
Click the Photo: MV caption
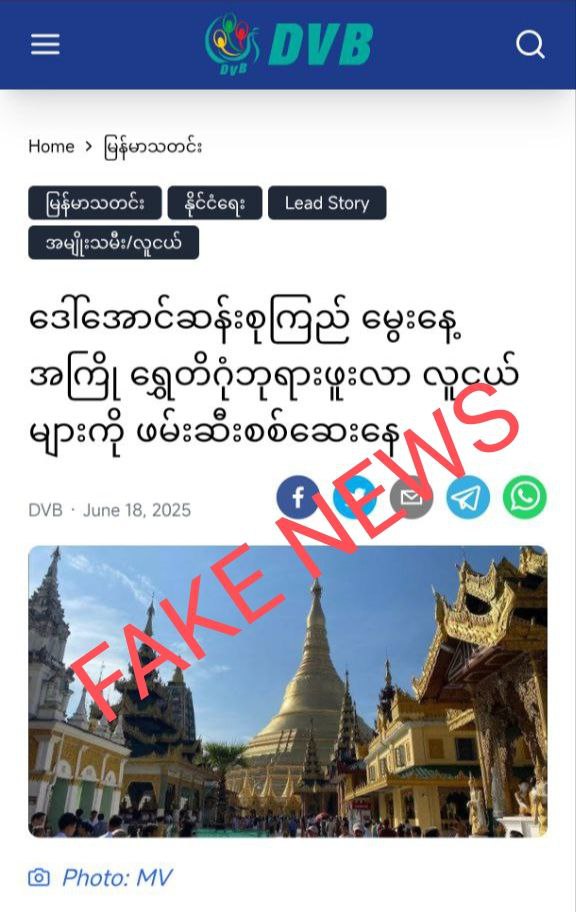coord(118,877)
